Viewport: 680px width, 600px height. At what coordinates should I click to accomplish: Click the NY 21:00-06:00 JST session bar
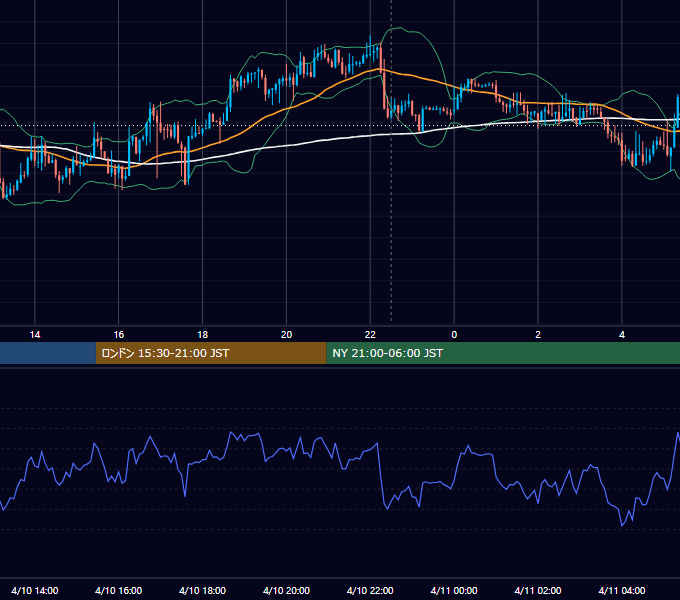tap(503, 353)
